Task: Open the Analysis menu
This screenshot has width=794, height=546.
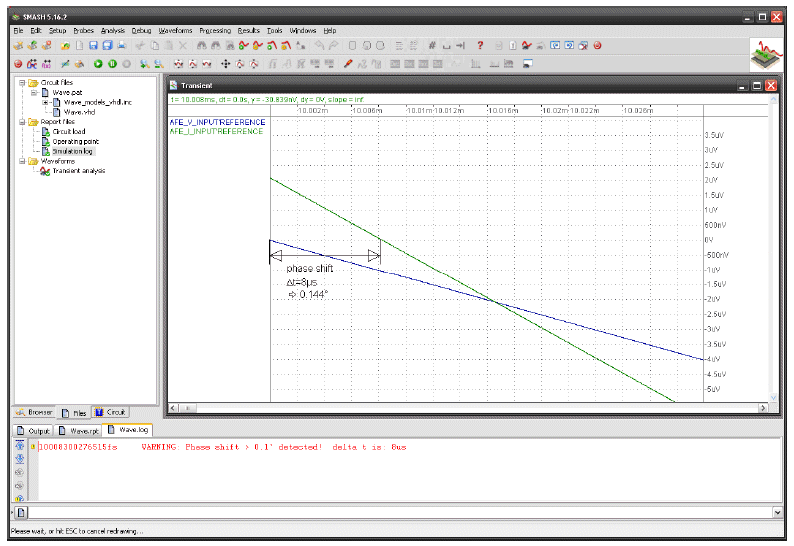Action: 112,30
